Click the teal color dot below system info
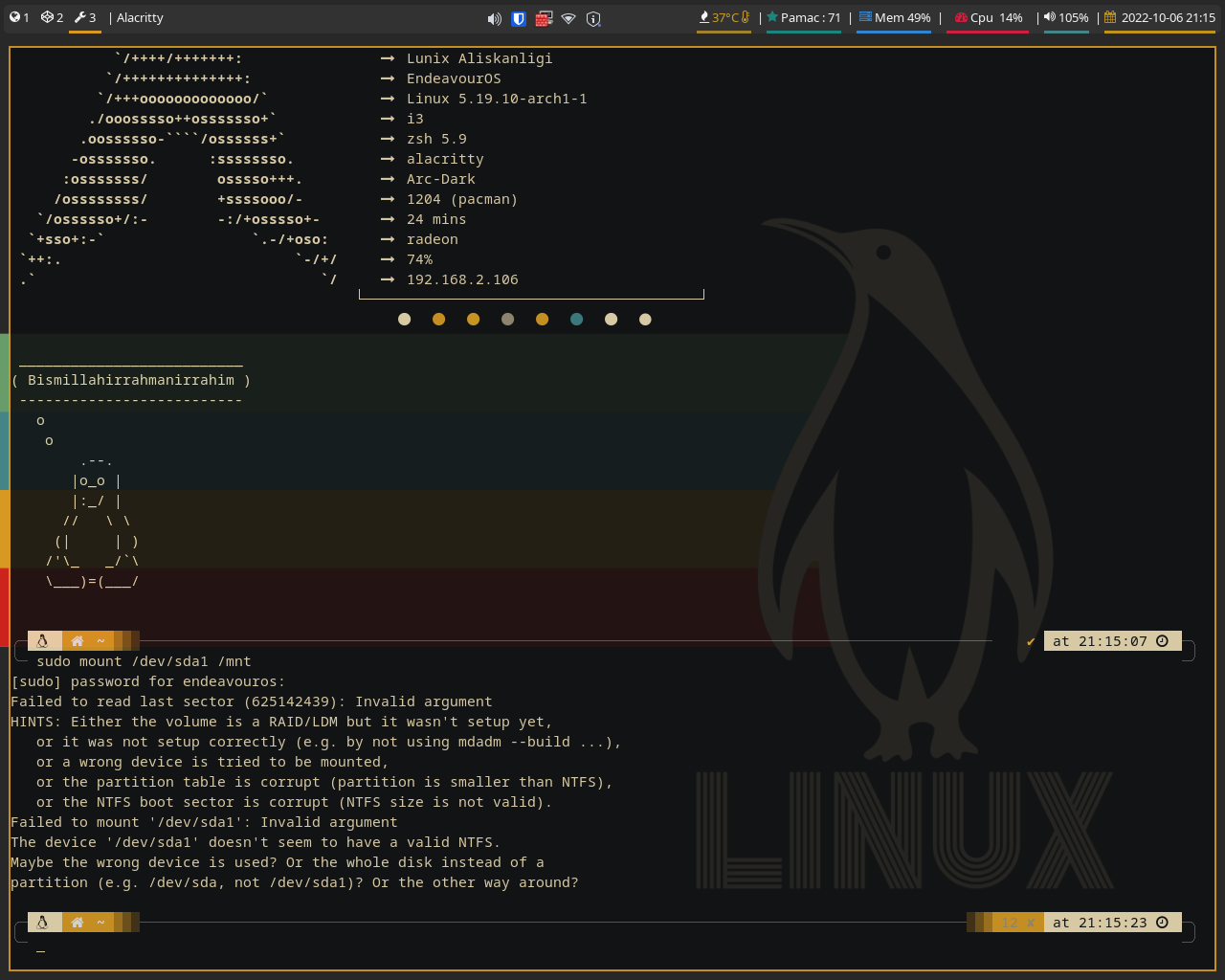Image resolution: width=1225 pixels, height=980 pixels. tap(576, 320)
